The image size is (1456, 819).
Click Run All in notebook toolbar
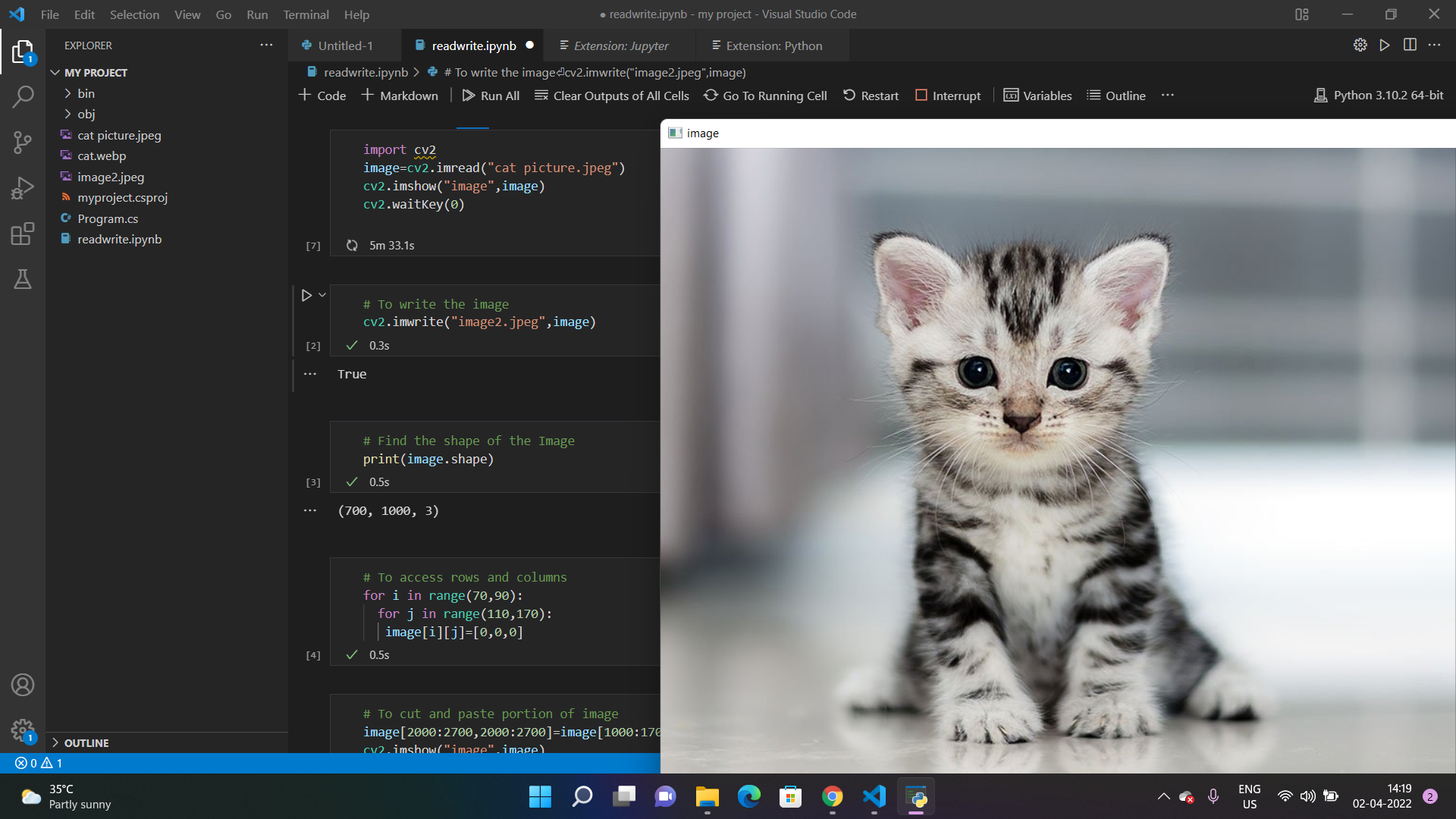pos(491,96)
